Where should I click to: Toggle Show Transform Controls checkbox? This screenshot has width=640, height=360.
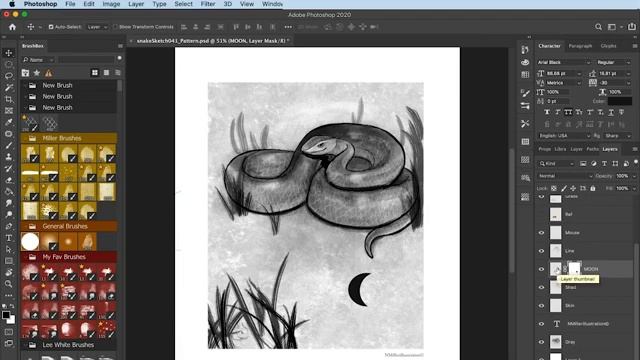[x=115, y=27]
